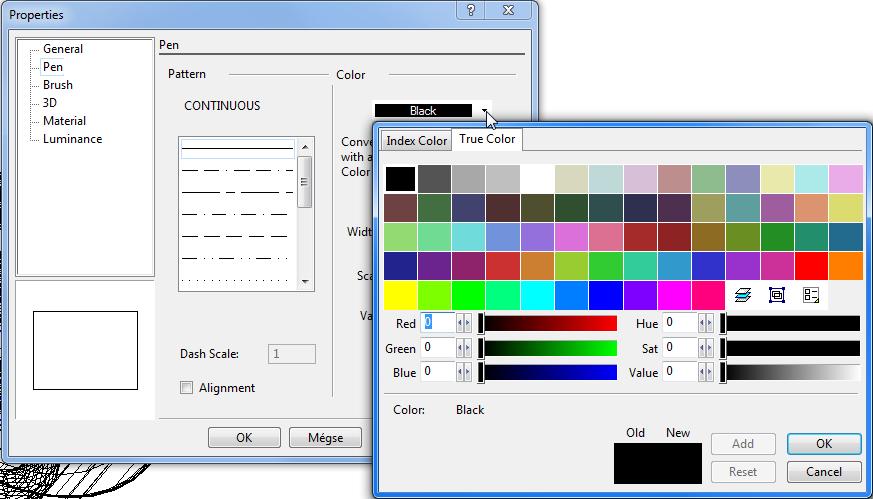
Task: Choose the By Layer color icon
Action: coord(743,295)
